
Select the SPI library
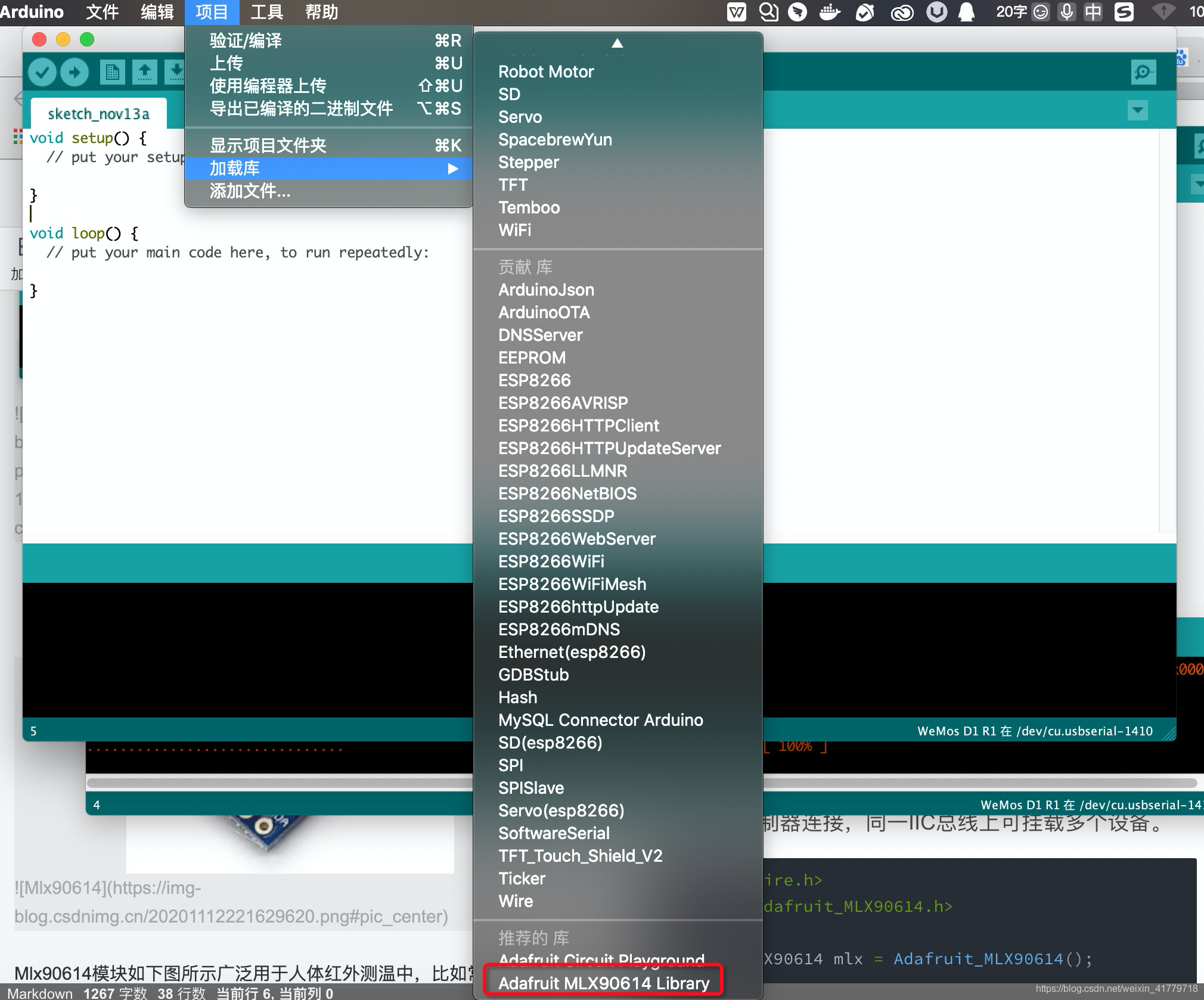618,765
